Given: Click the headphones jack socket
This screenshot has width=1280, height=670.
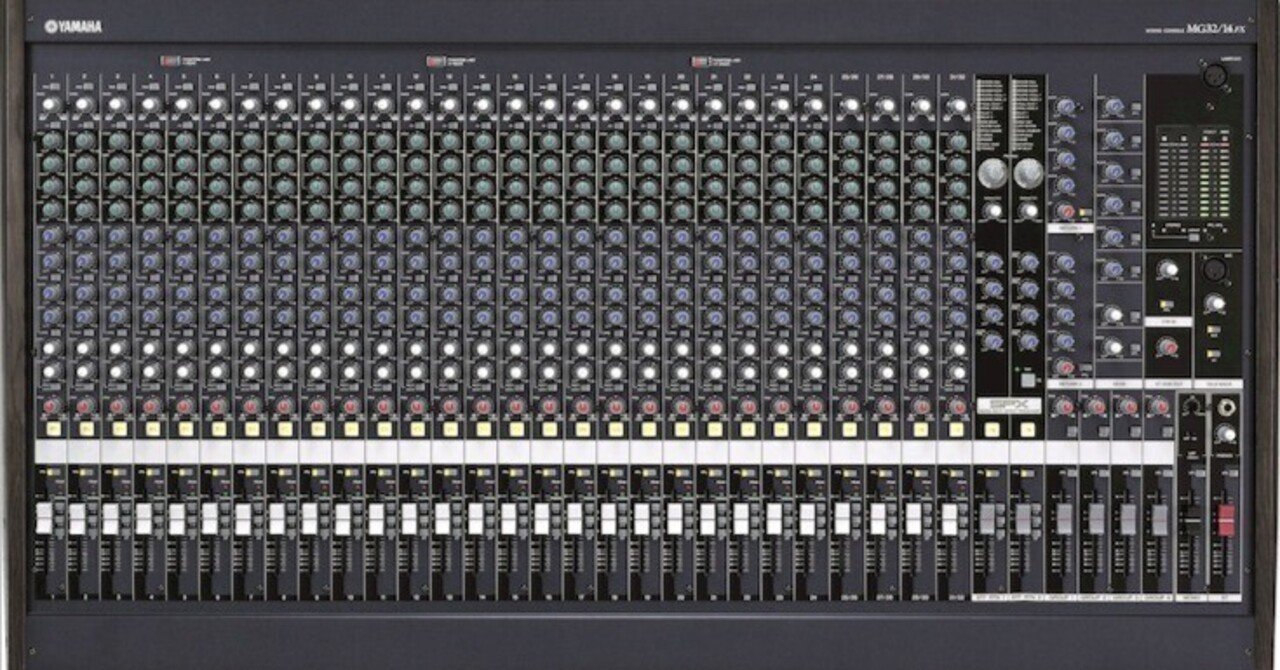Looking at the screenshot, I should click(1226, 408).
